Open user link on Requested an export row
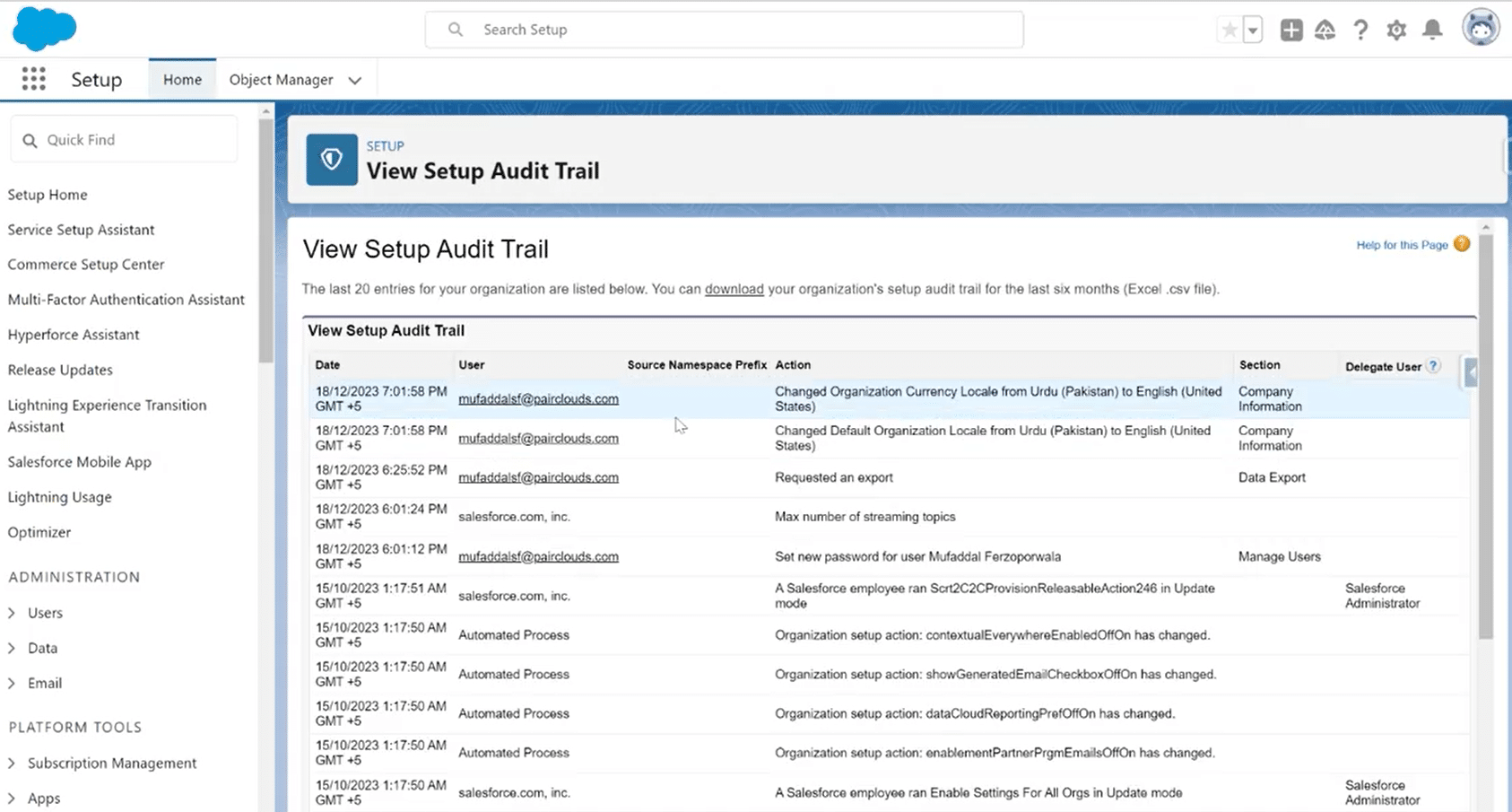The width and height of the screenshot is (1512, 812). 538,477
